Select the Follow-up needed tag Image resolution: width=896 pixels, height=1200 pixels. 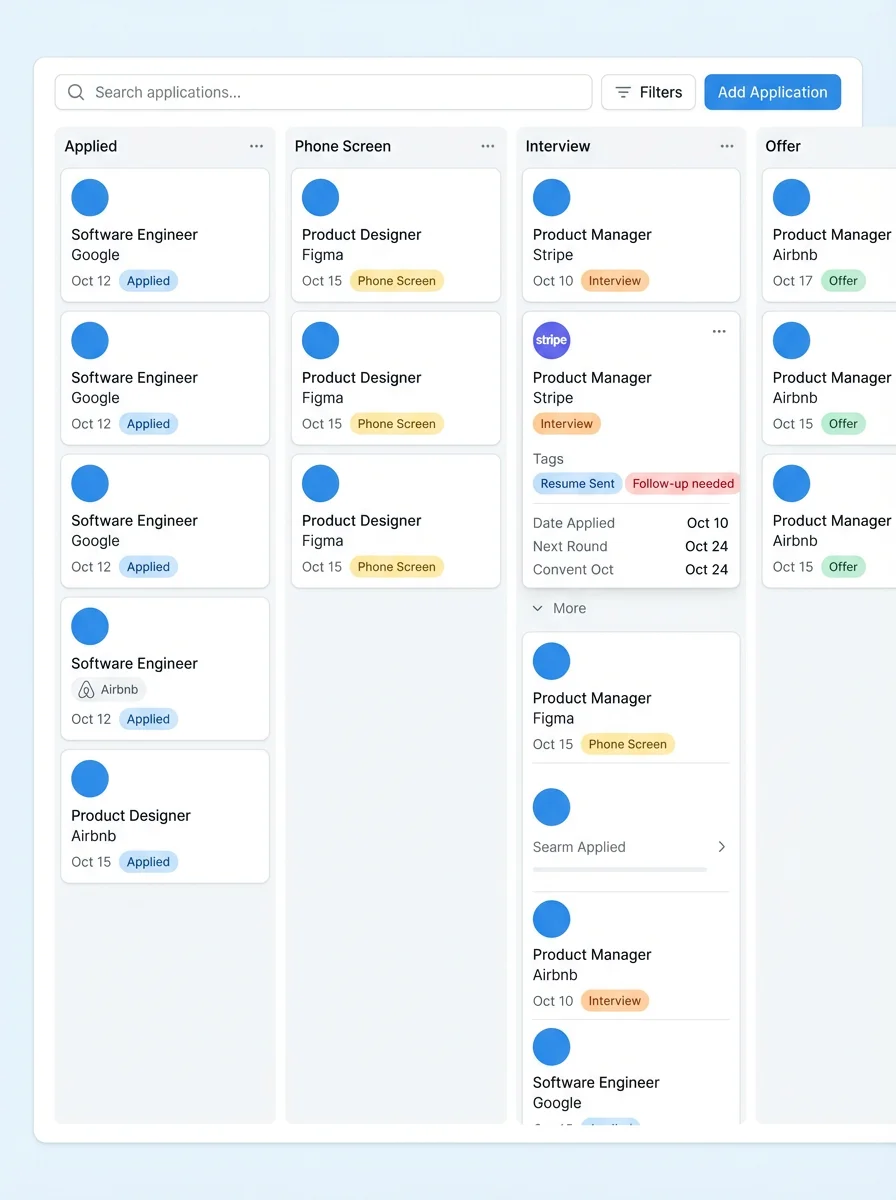point(683,483)
